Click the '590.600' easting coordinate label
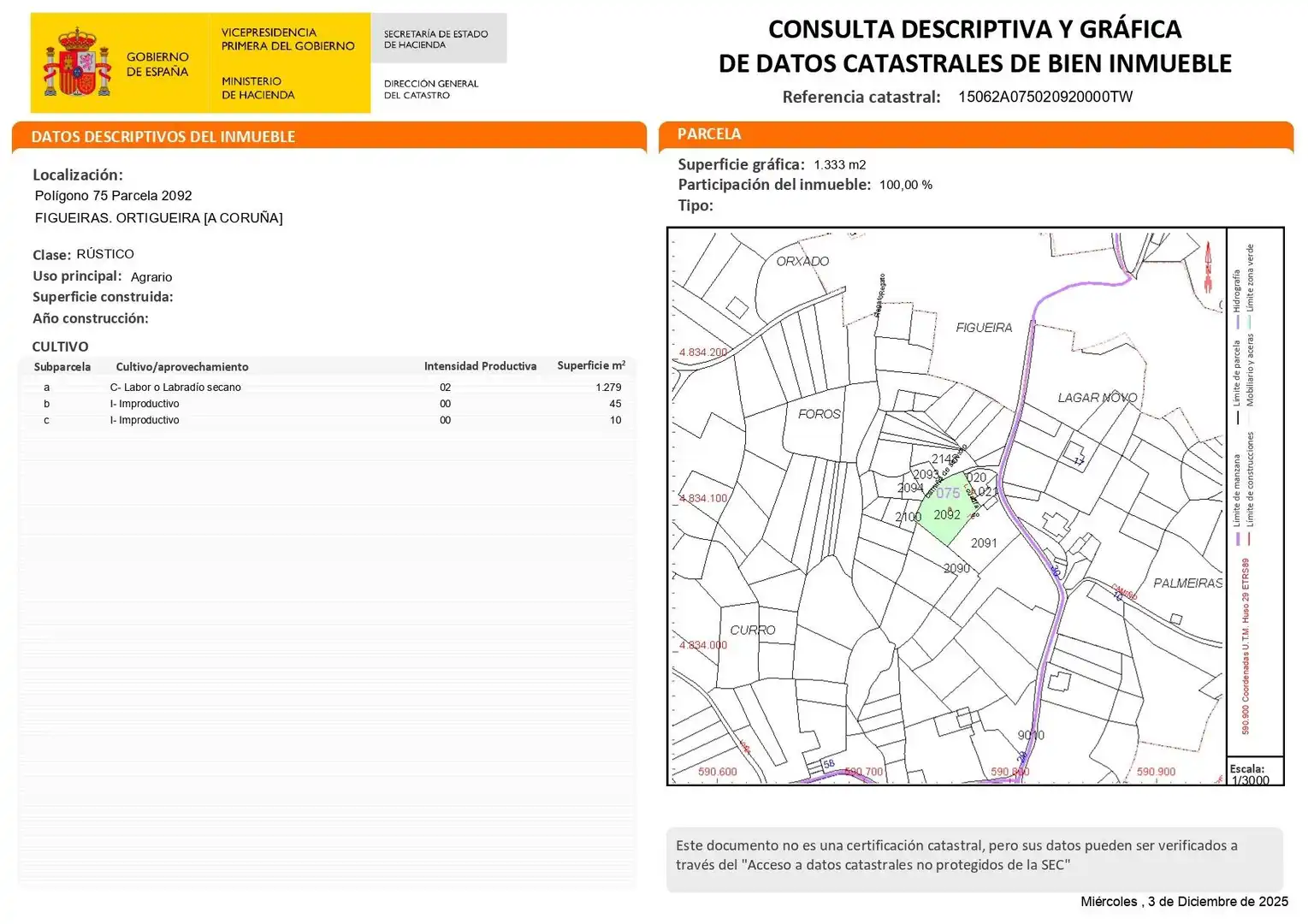 (x=717, y=772)
